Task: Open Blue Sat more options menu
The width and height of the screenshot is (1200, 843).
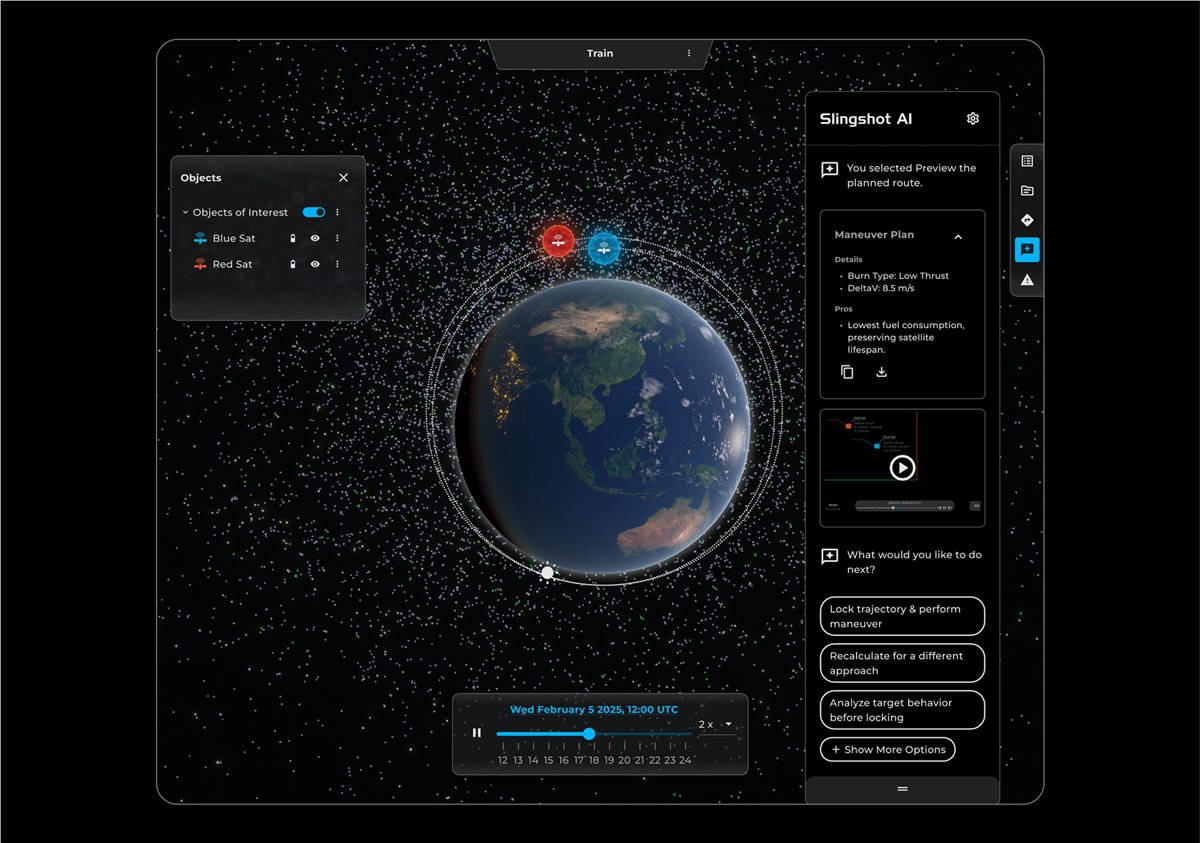Action: (337, 238)
